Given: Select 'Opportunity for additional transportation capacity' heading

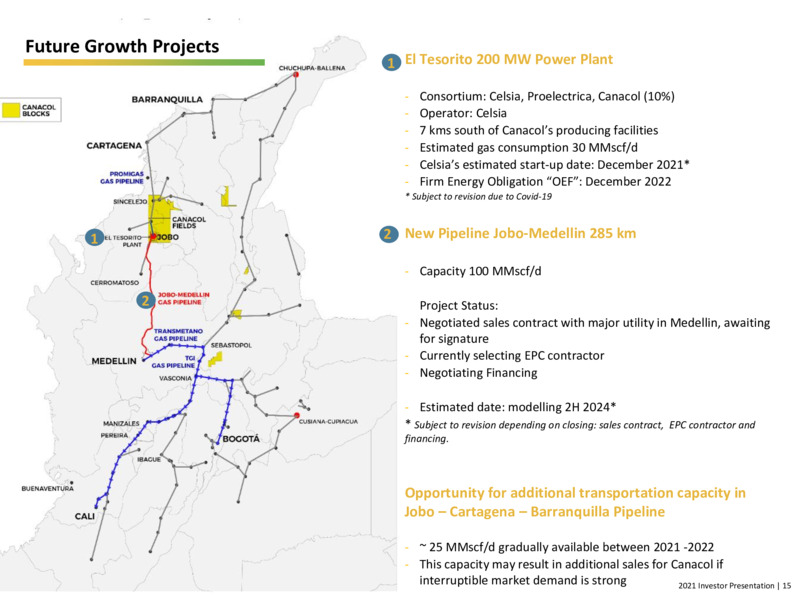Looking at the screenshot, I should [x=575, y=503].
